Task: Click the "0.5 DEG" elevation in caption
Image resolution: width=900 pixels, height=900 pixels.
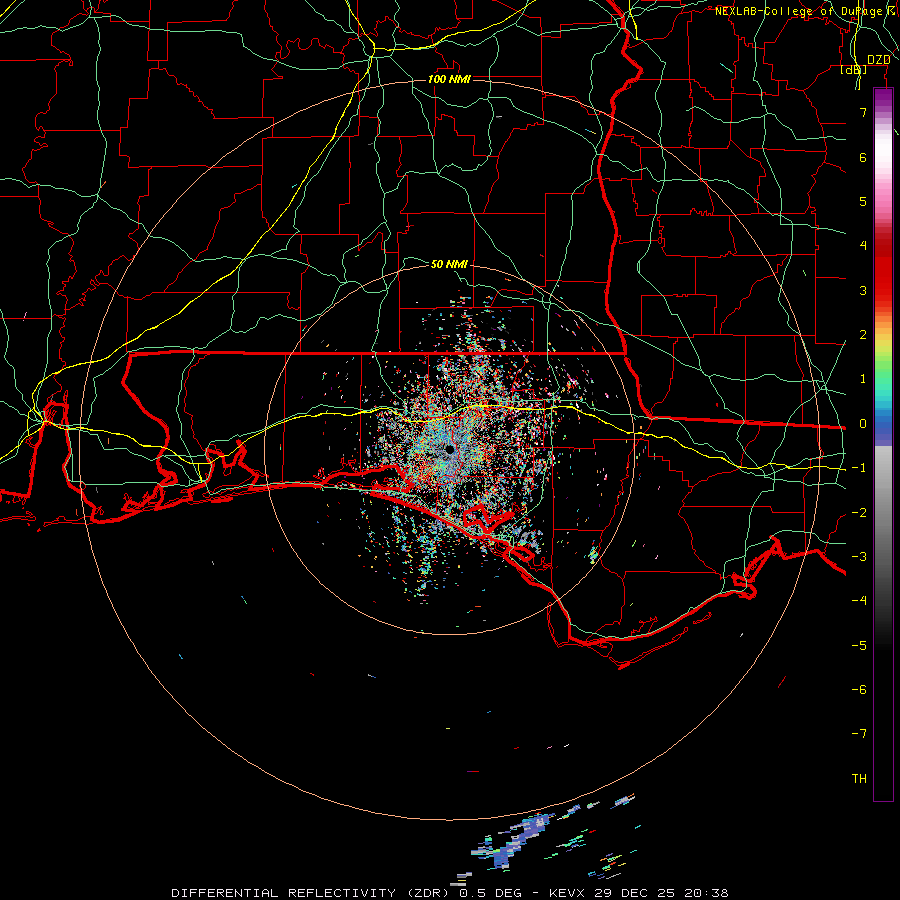Action: tap(490, 893)
